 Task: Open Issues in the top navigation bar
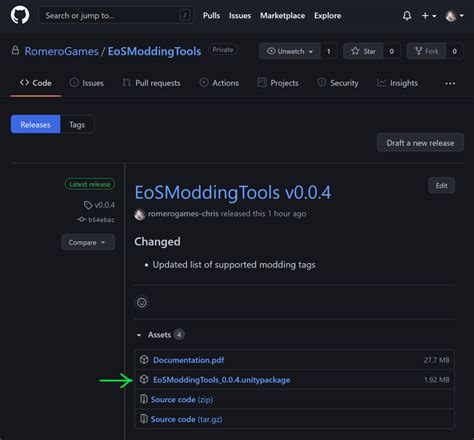click(x=240, y=16)
